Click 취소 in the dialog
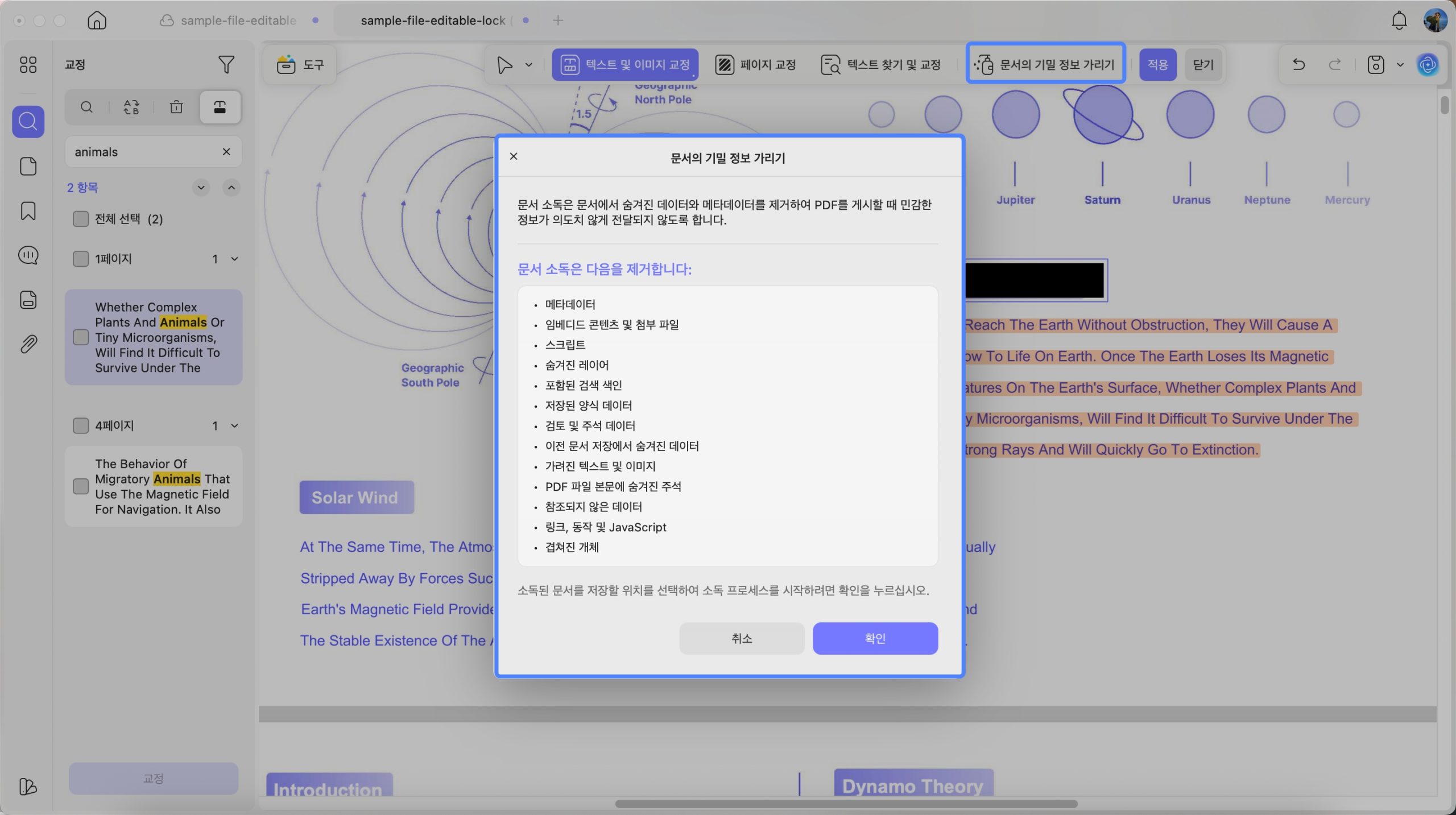This screenshot has height=815, width=1456. (742, 638)
